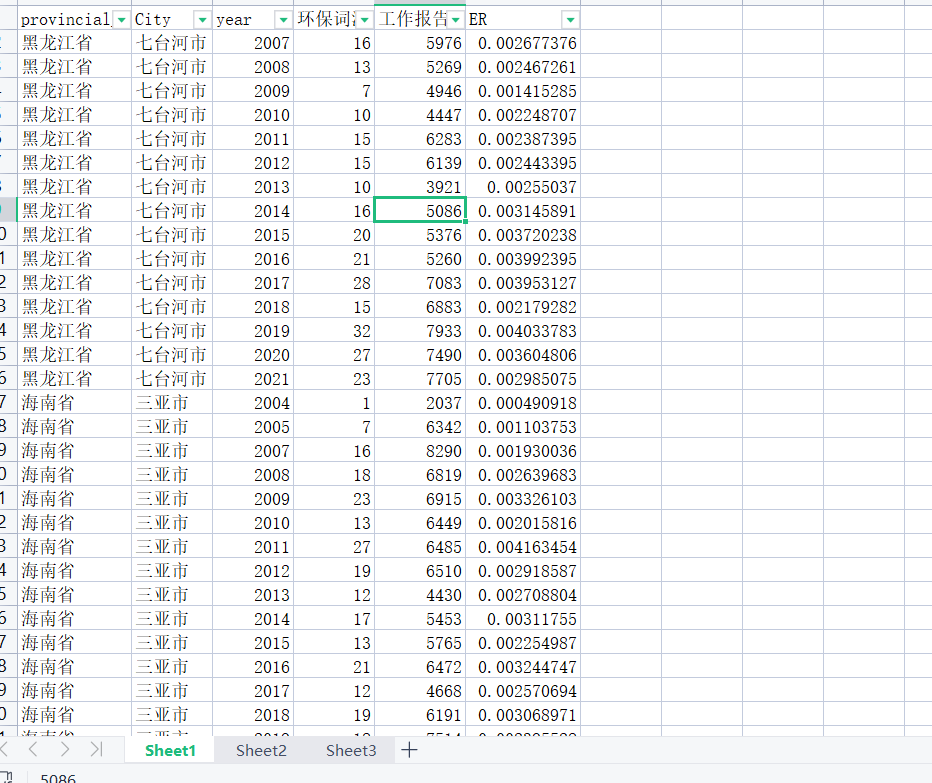Open the year column filter dropdown
The image size is (932, 783).
coord(283,20)
